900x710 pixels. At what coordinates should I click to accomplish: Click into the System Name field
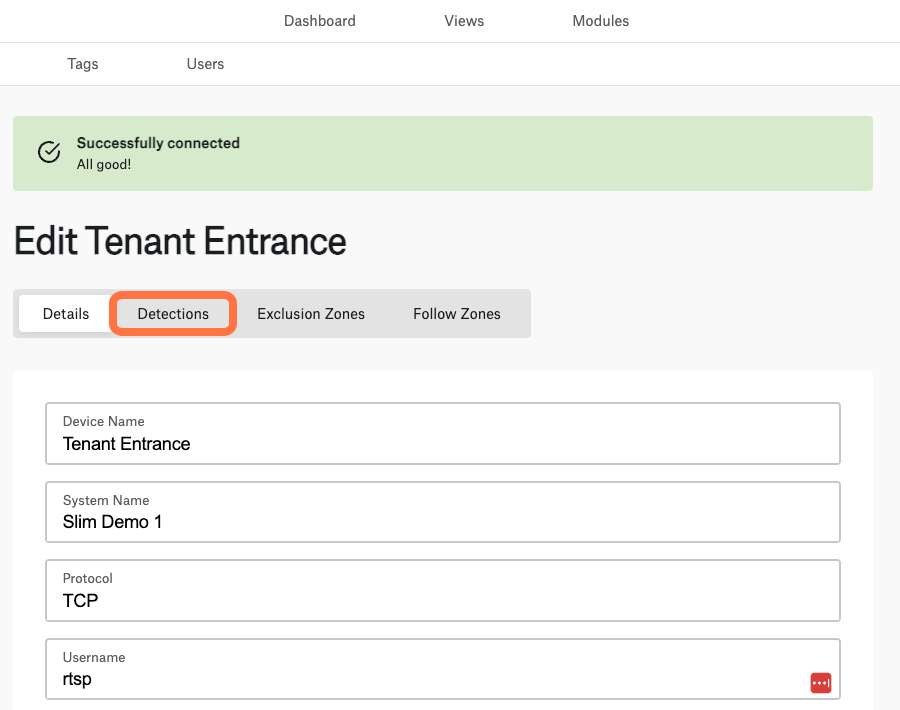point(443,512)
